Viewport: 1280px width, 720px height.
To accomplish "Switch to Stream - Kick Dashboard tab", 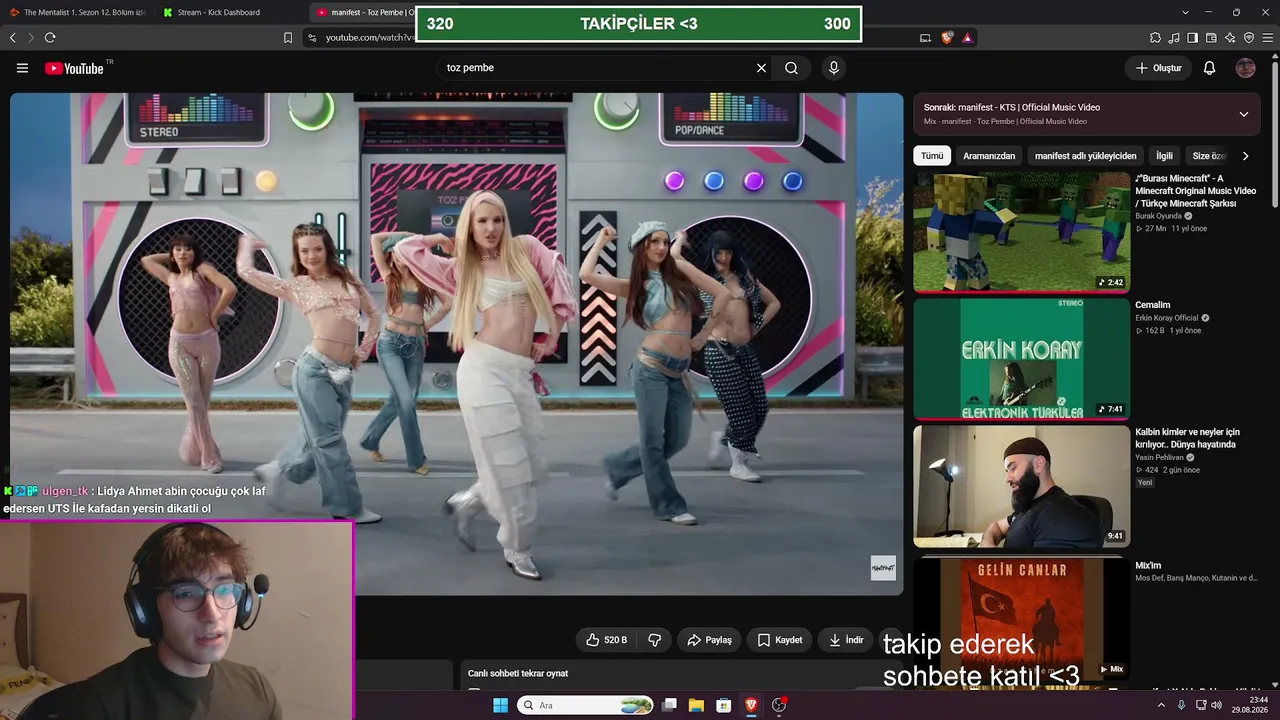I will coord(228,12).
